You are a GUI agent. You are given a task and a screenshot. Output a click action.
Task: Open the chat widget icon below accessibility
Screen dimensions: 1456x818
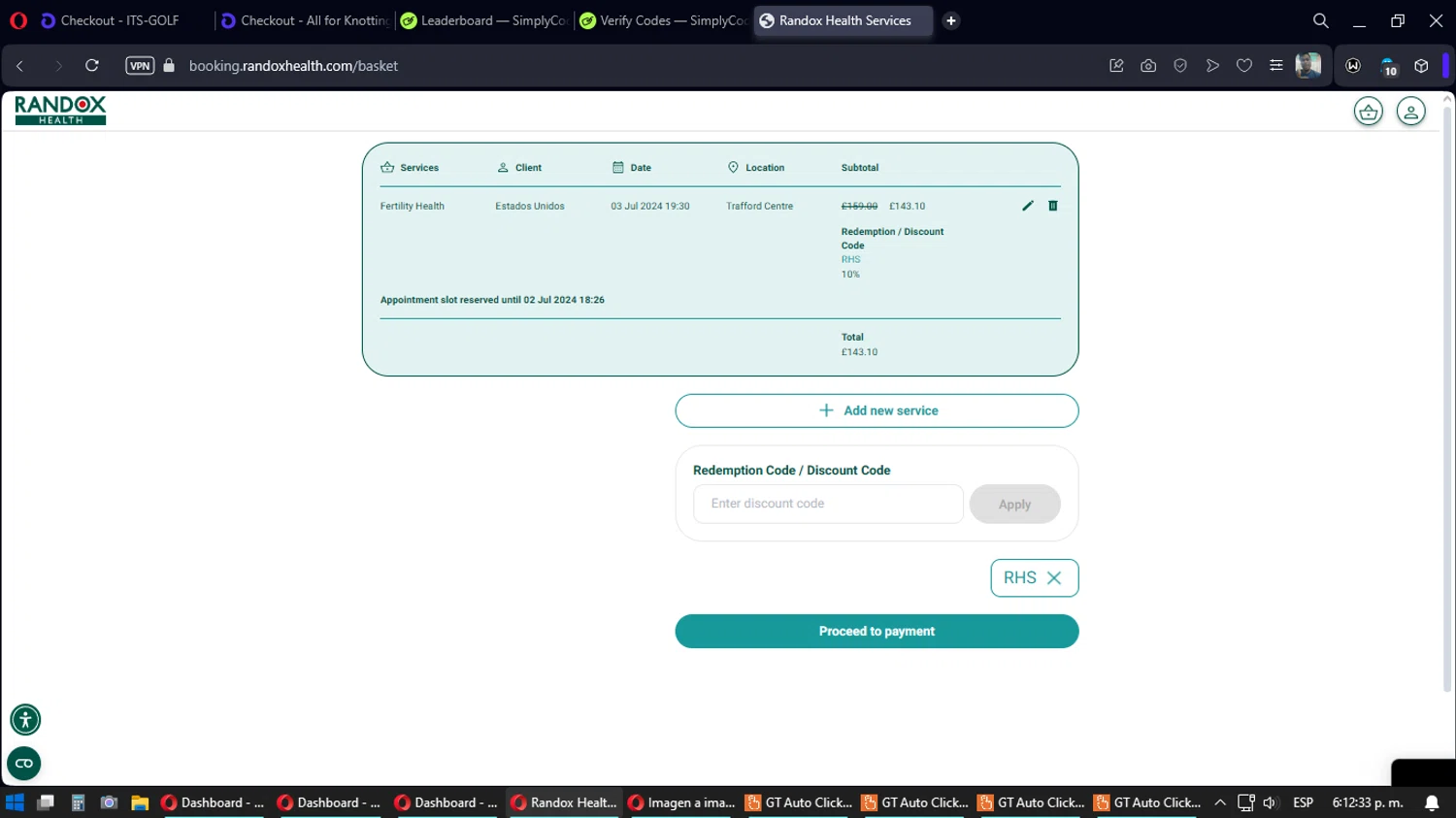point(24,764)
